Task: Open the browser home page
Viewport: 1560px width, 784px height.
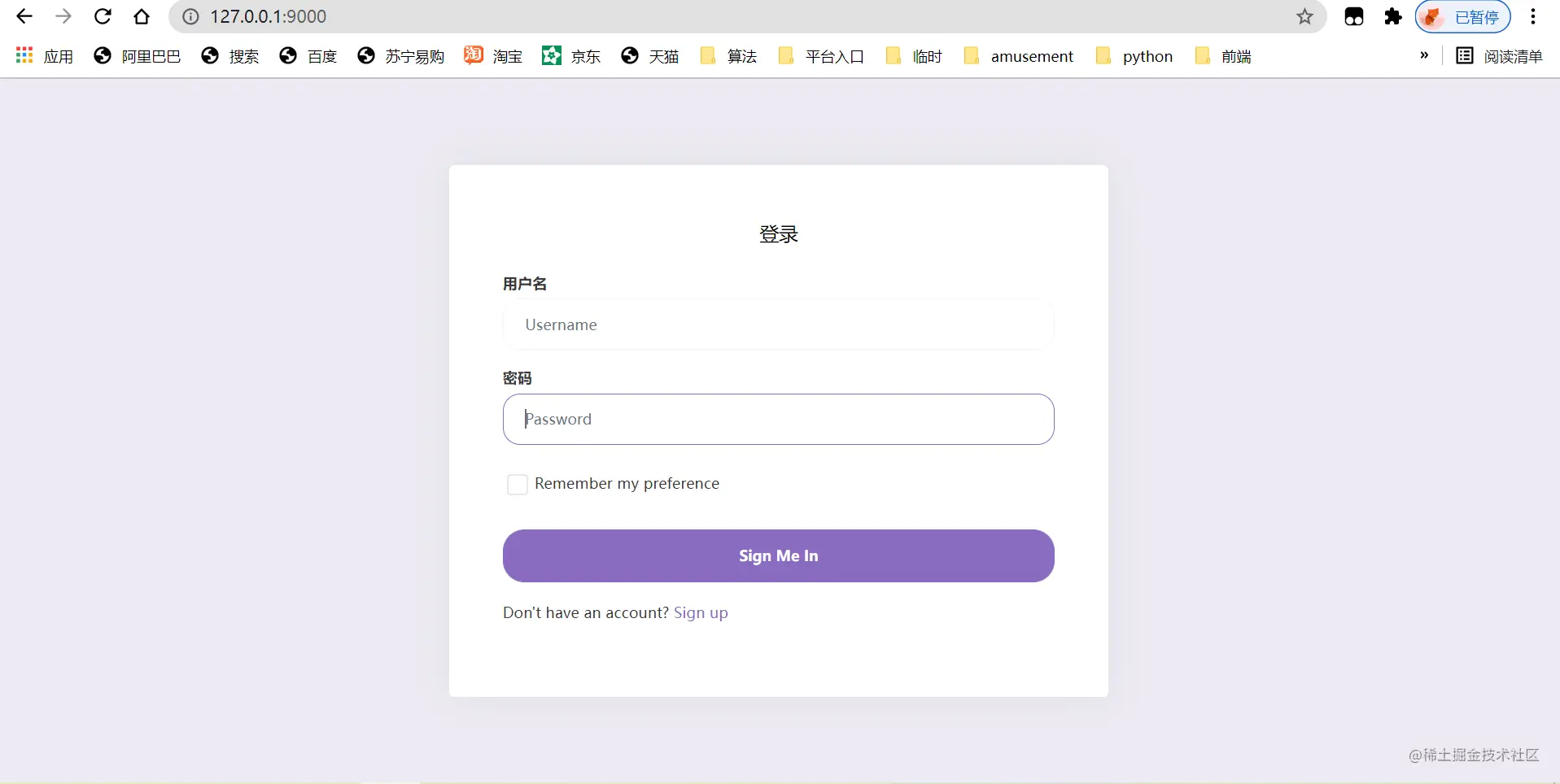Action: pos(142,16)
